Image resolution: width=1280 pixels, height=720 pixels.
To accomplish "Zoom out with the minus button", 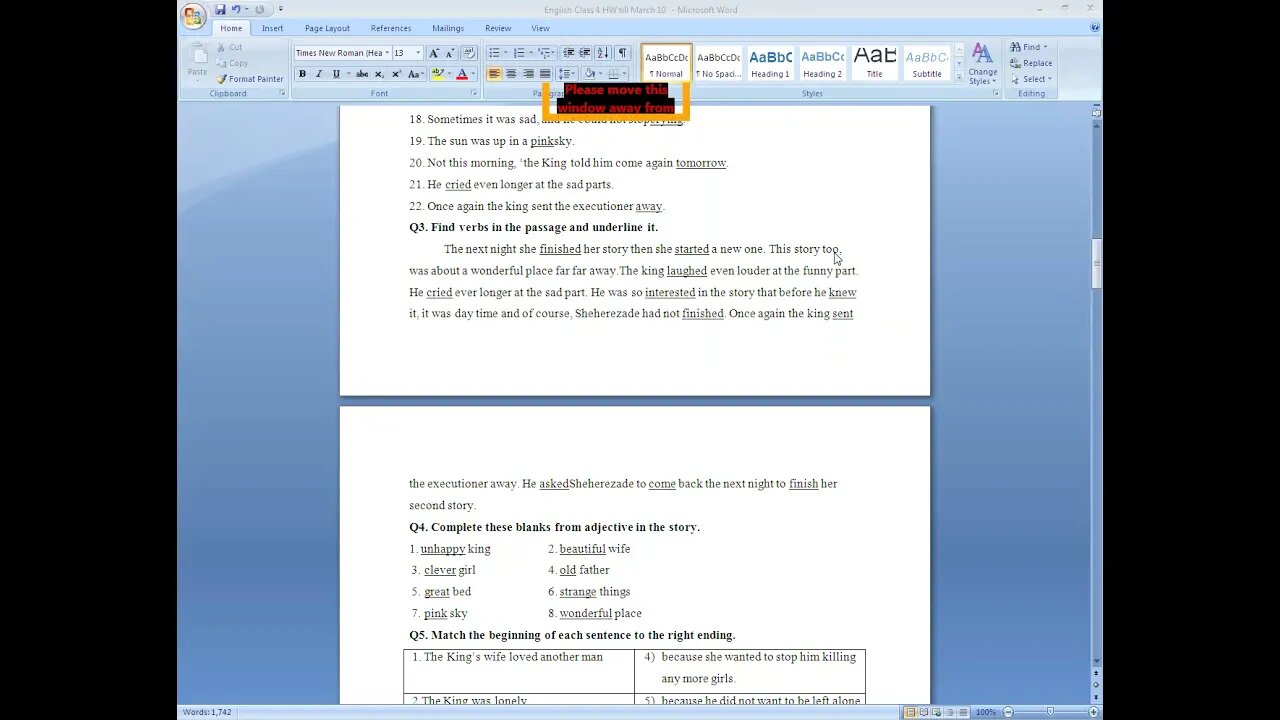I will tap(1007, 712).
